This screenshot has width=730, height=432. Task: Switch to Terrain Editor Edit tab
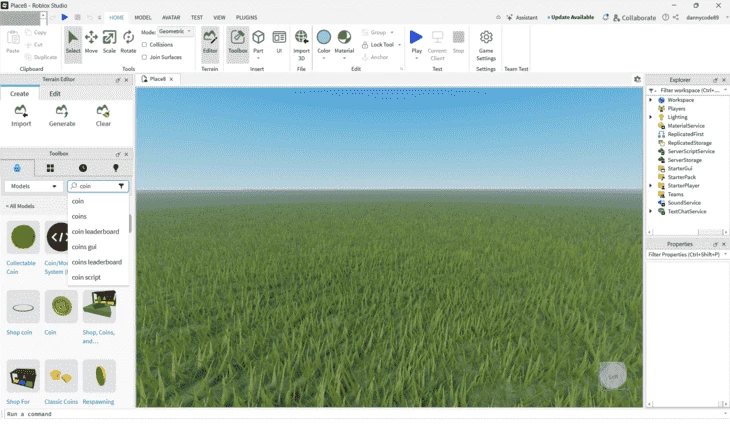click(x=55, y=94)
